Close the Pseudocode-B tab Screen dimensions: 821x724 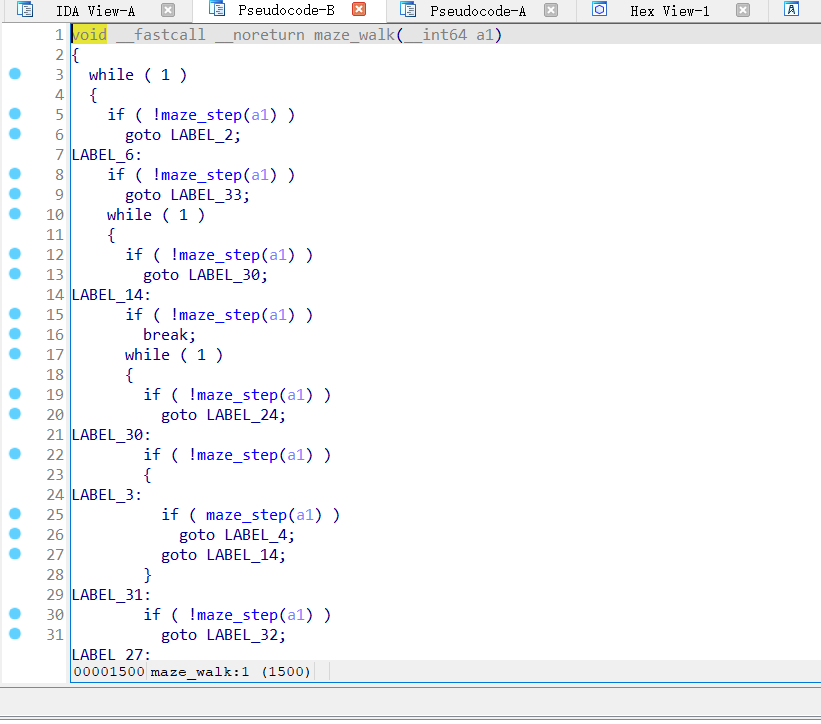tap(358, 11)
